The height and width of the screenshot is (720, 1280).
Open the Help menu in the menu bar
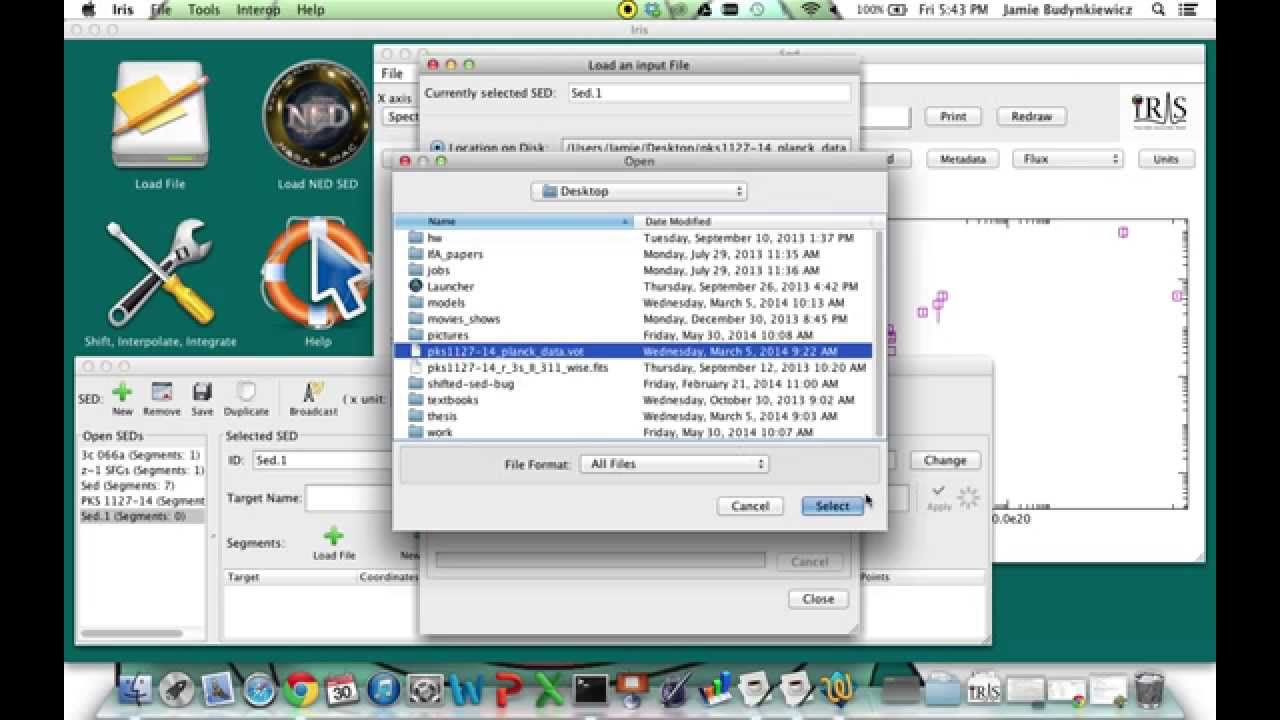pos(311,9)
